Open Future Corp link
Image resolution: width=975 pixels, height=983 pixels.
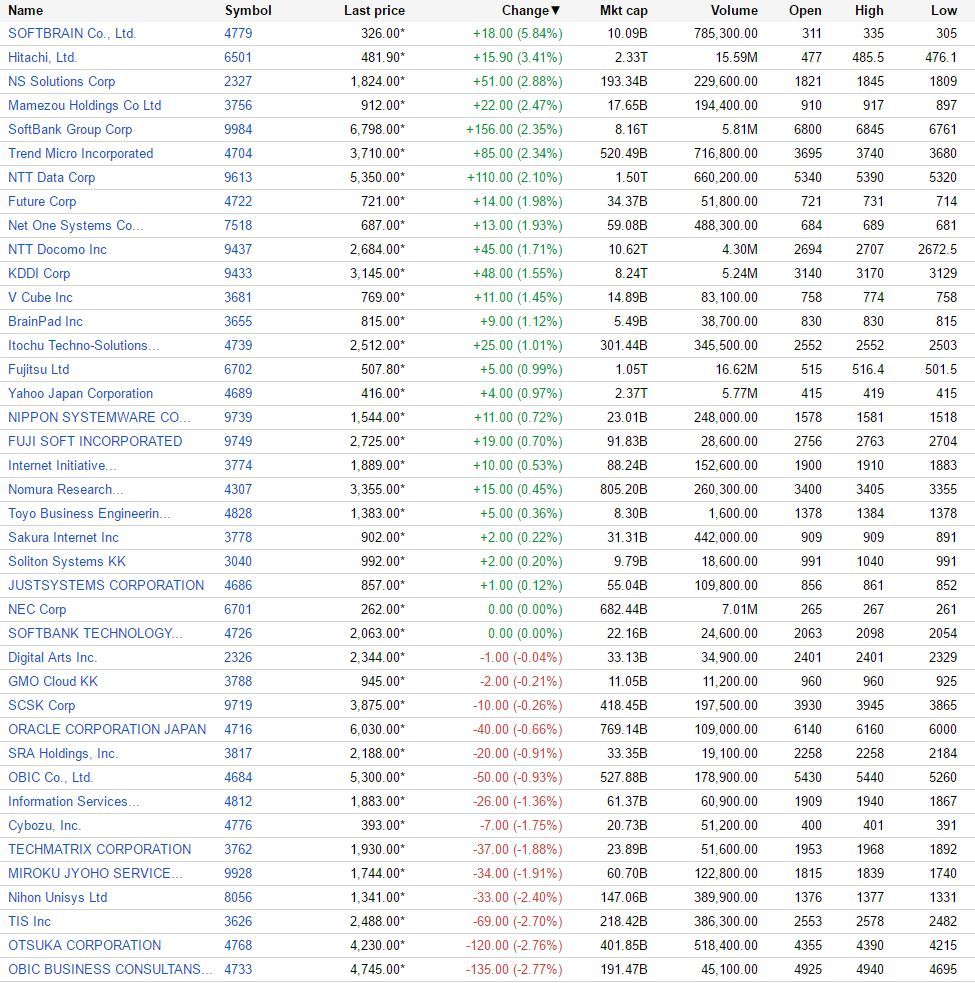point(42,202)
